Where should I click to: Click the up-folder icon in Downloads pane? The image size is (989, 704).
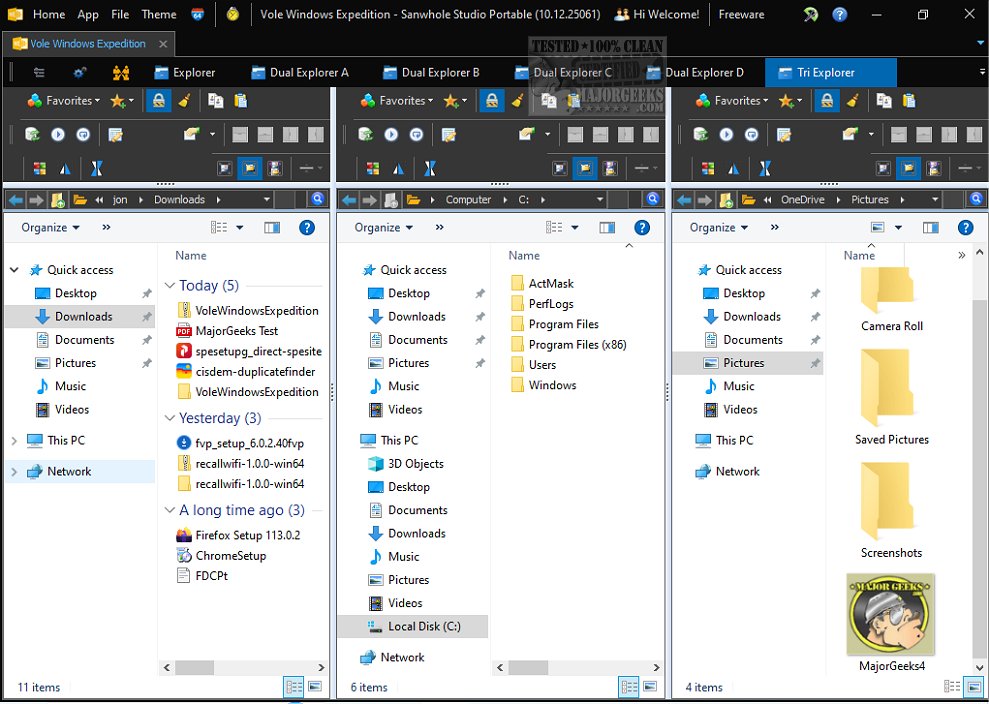[x=57, y=200]
